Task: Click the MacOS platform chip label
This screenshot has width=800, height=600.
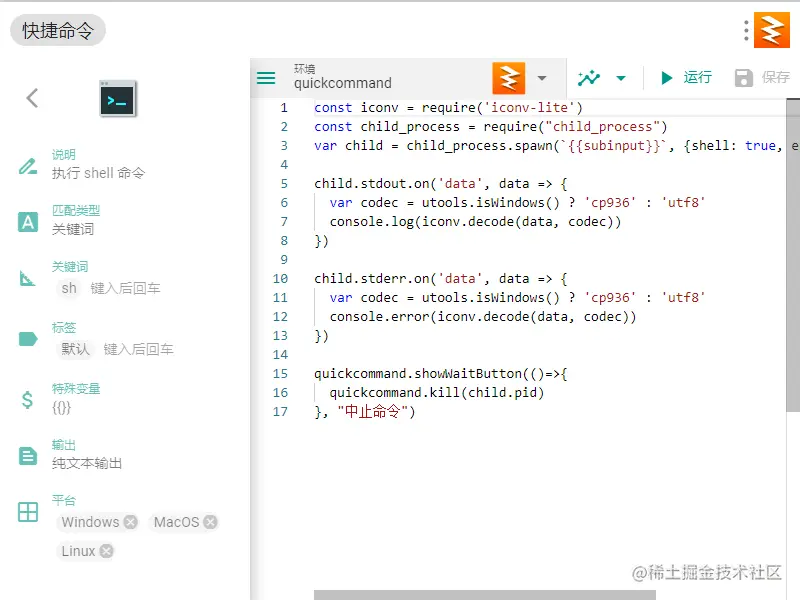Action: pyautogui.click(x=177, y=522)
